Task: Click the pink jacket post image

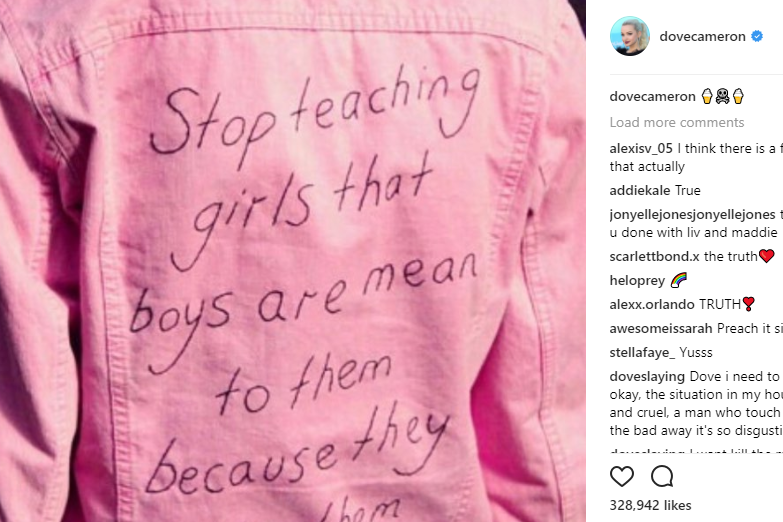Action: pos(293,261)
